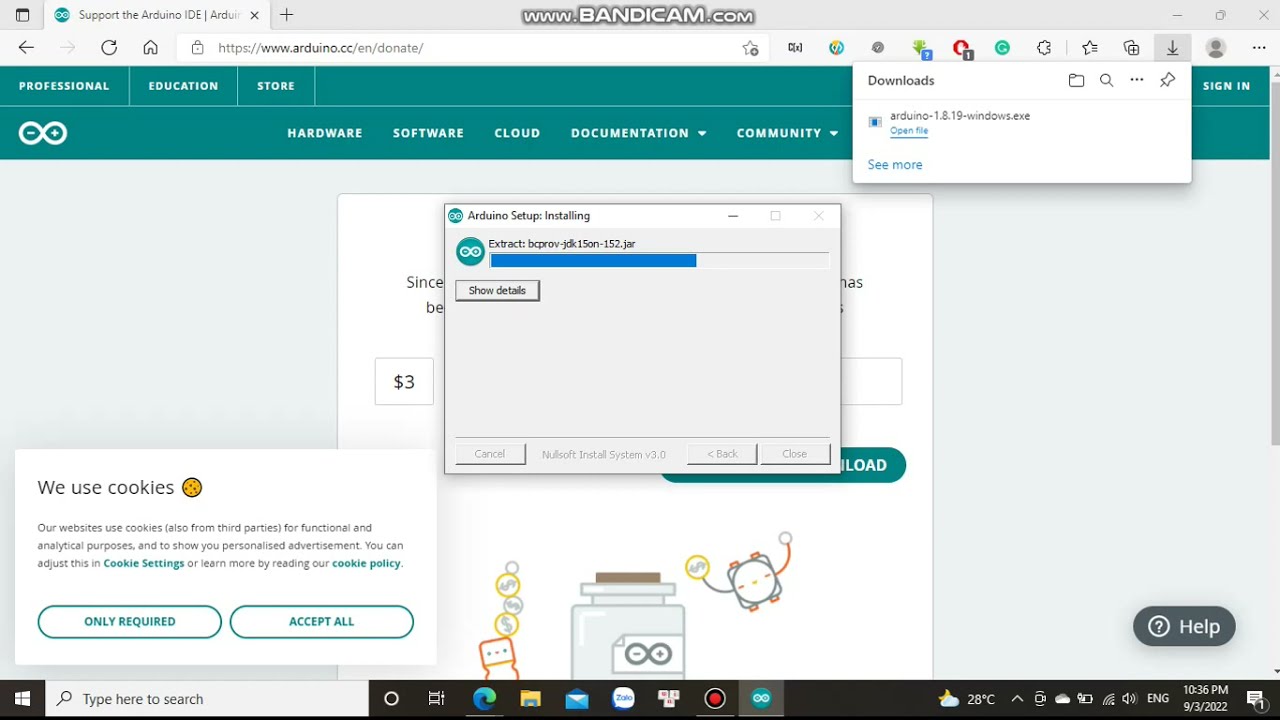Screen dimensions: 1280x720
Task: Pin the Downloads panel
Action: pos(1167,80)
